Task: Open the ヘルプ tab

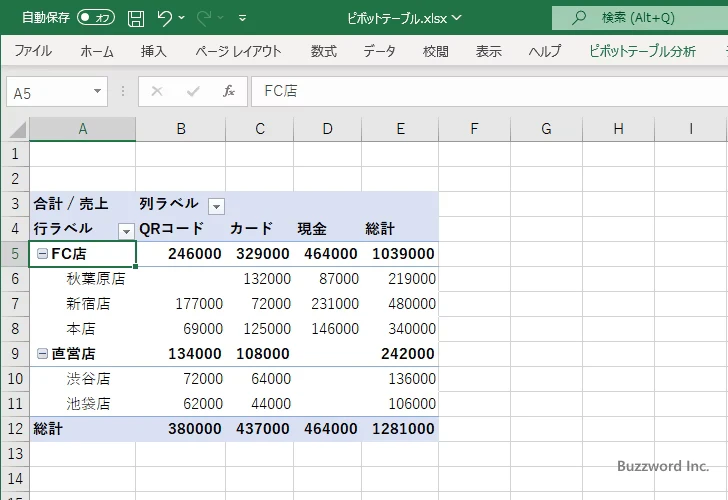Action: coord(545,51)
